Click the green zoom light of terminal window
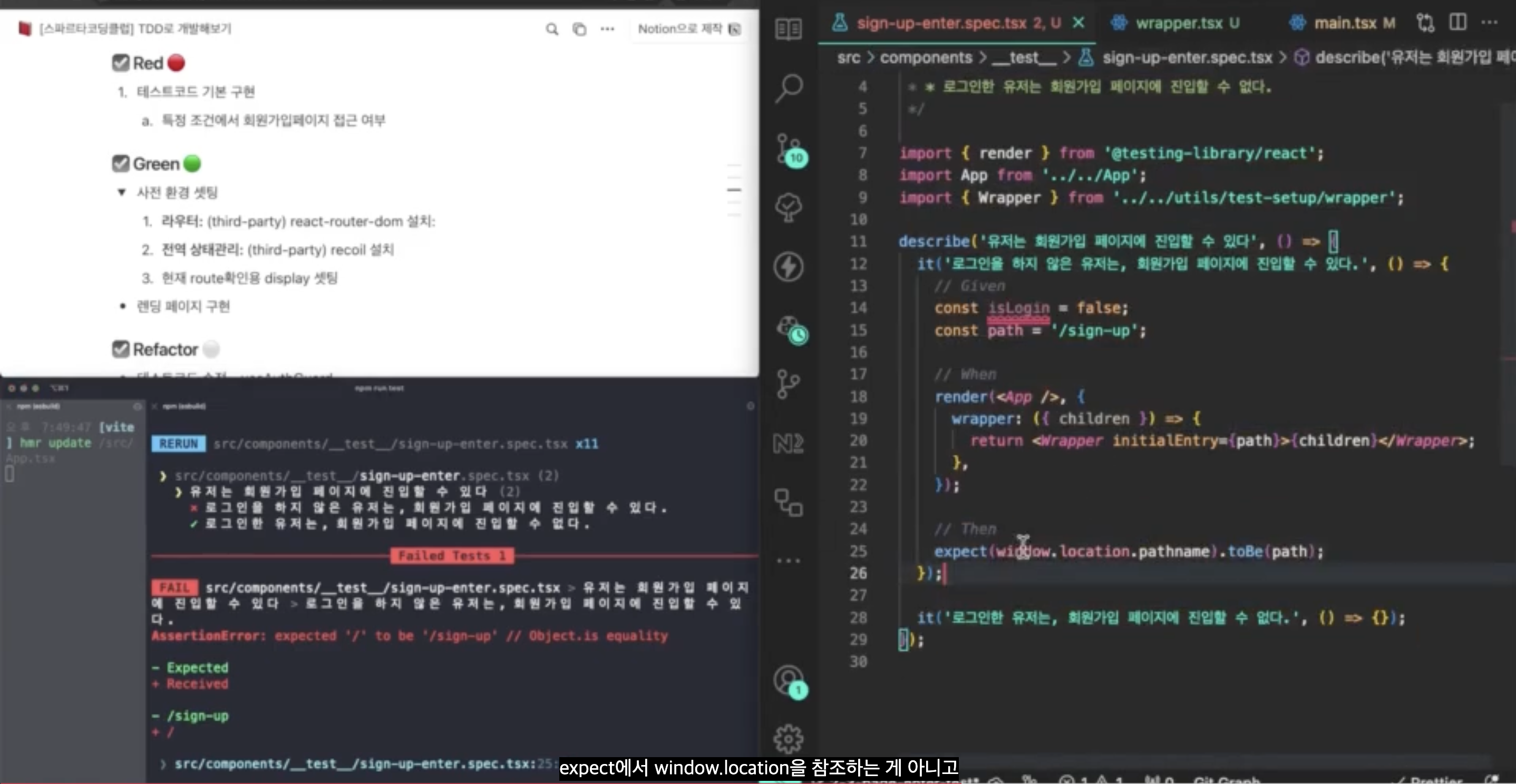Image resolution: width=1516 pixels, height=784 pixels. (35, 388)
